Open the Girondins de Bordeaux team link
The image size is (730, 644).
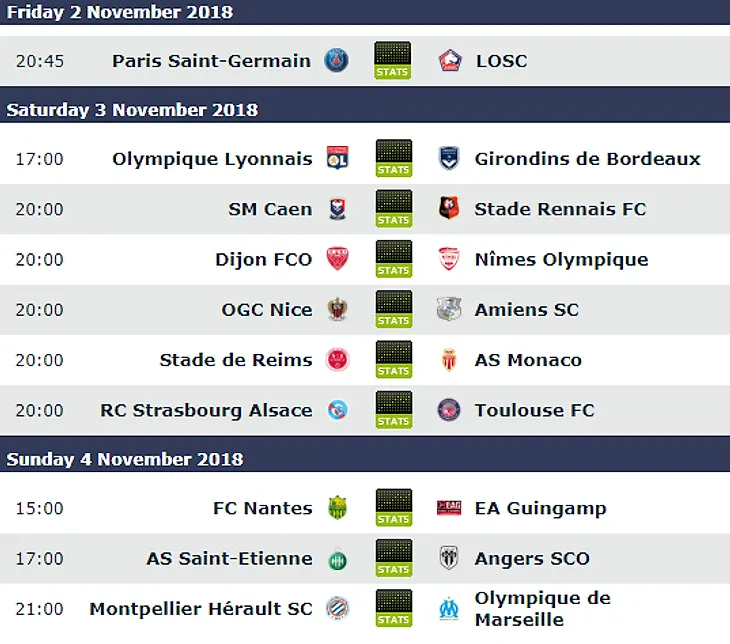pos(588,158)
